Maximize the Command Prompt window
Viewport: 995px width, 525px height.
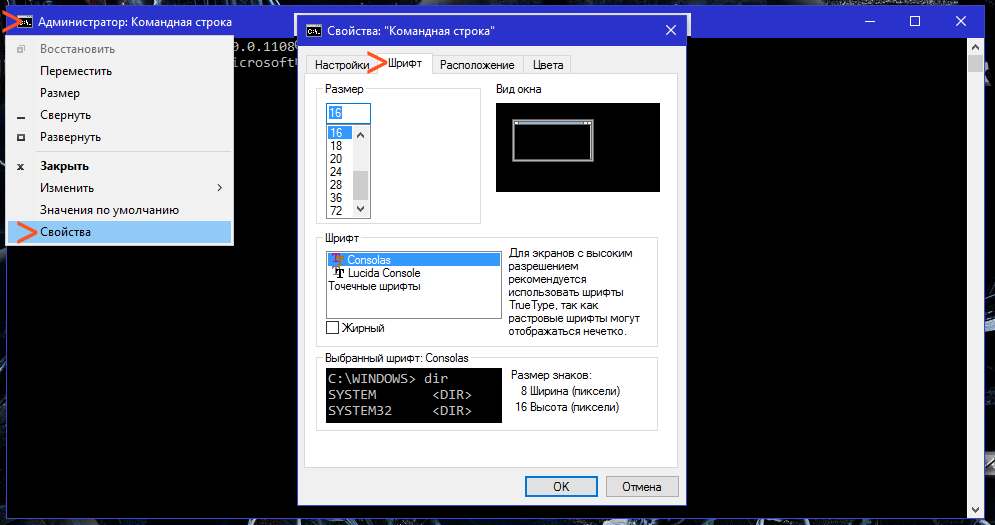point(915,22)
